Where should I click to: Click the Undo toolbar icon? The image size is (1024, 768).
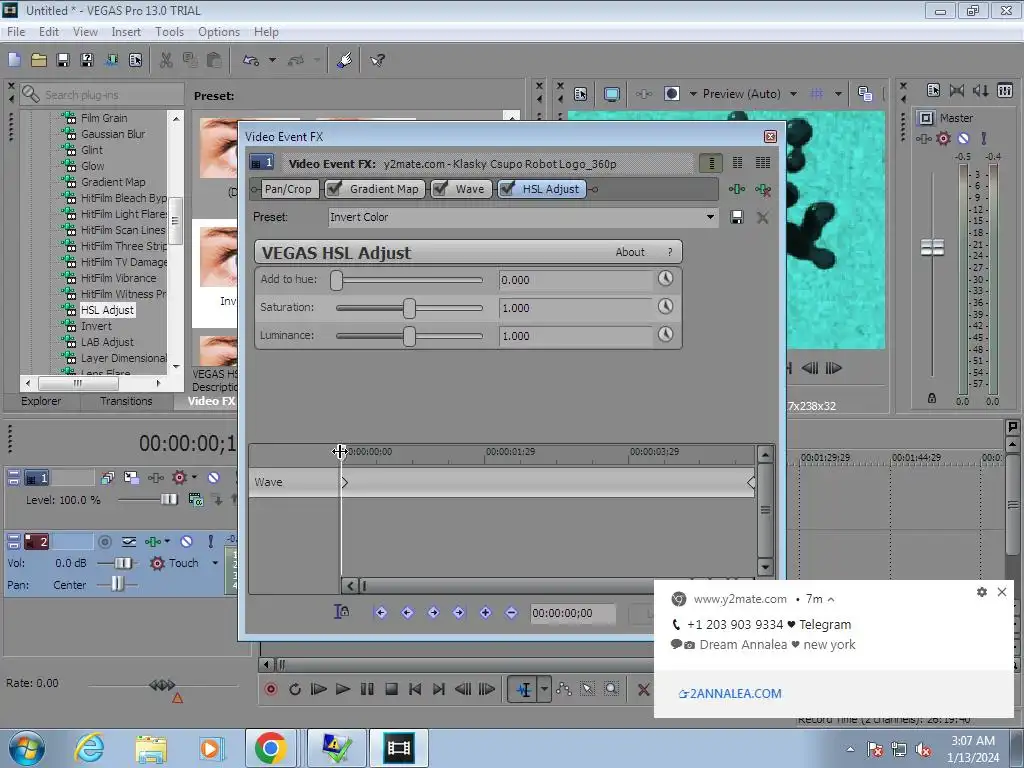click(251, 60)
